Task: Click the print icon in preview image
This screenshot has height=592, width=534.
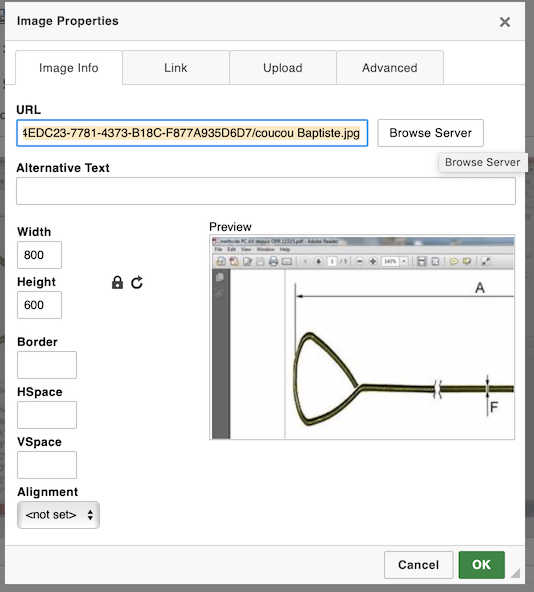Action: (x=273, y=261)
